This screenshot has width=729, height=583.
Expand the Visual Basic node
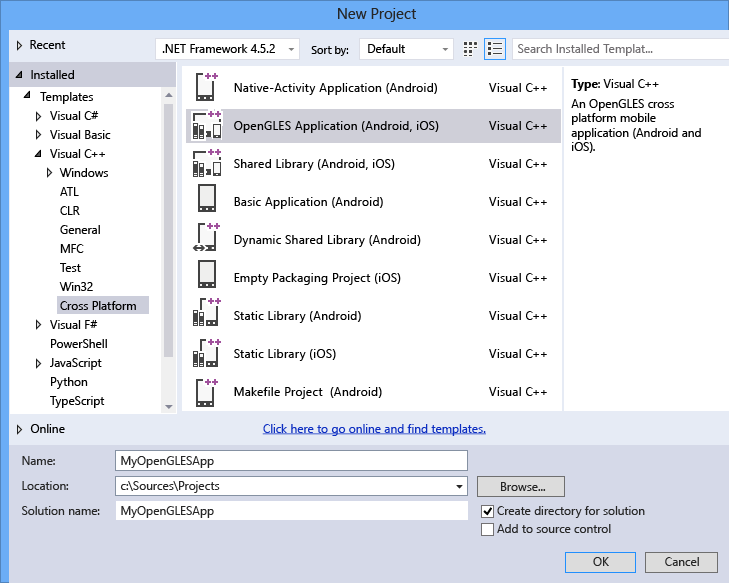(39, 135)
